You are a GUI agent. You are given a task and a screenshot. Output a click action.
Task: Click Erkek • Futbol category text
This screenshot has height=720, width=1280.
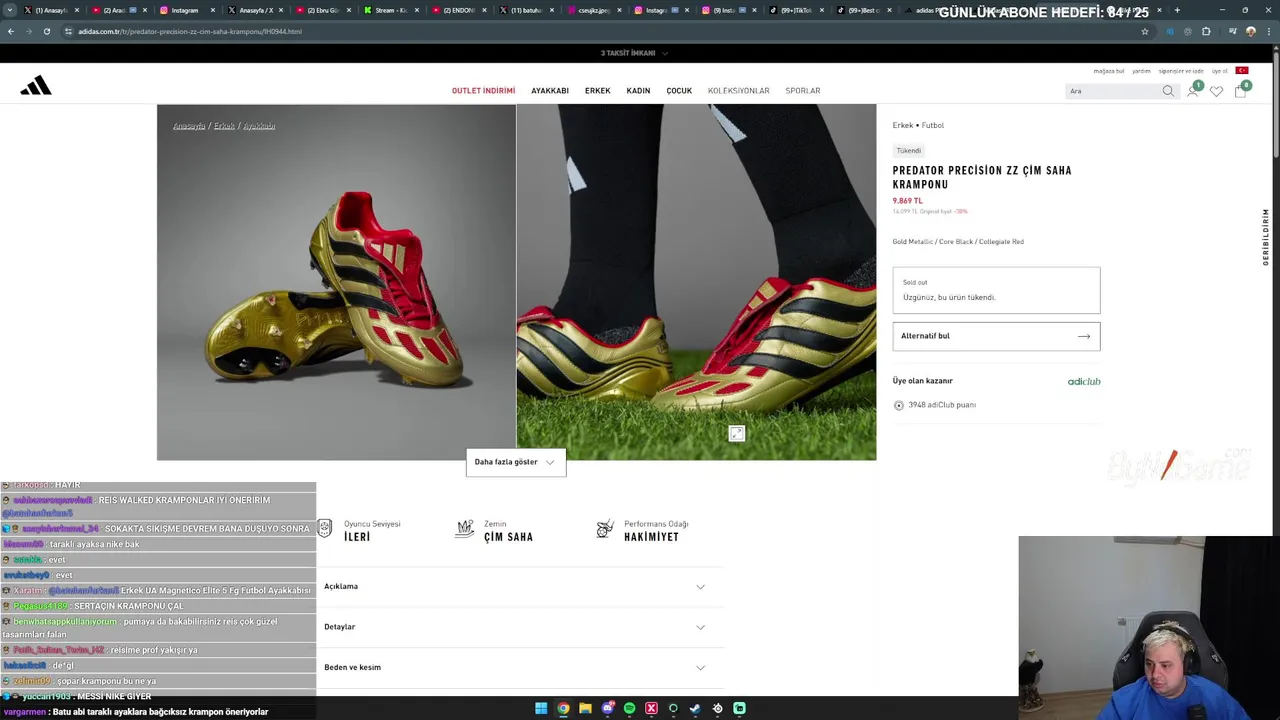tap(918, 126)
